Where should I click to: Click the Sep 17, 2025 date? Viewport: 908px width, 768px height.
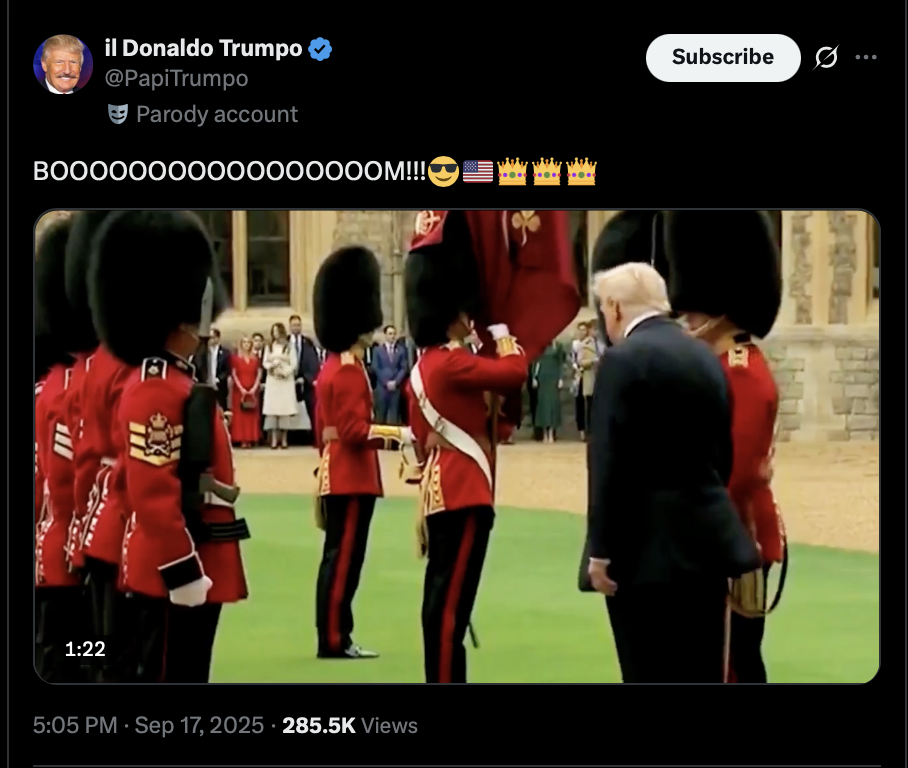click(x=199, y=726)
